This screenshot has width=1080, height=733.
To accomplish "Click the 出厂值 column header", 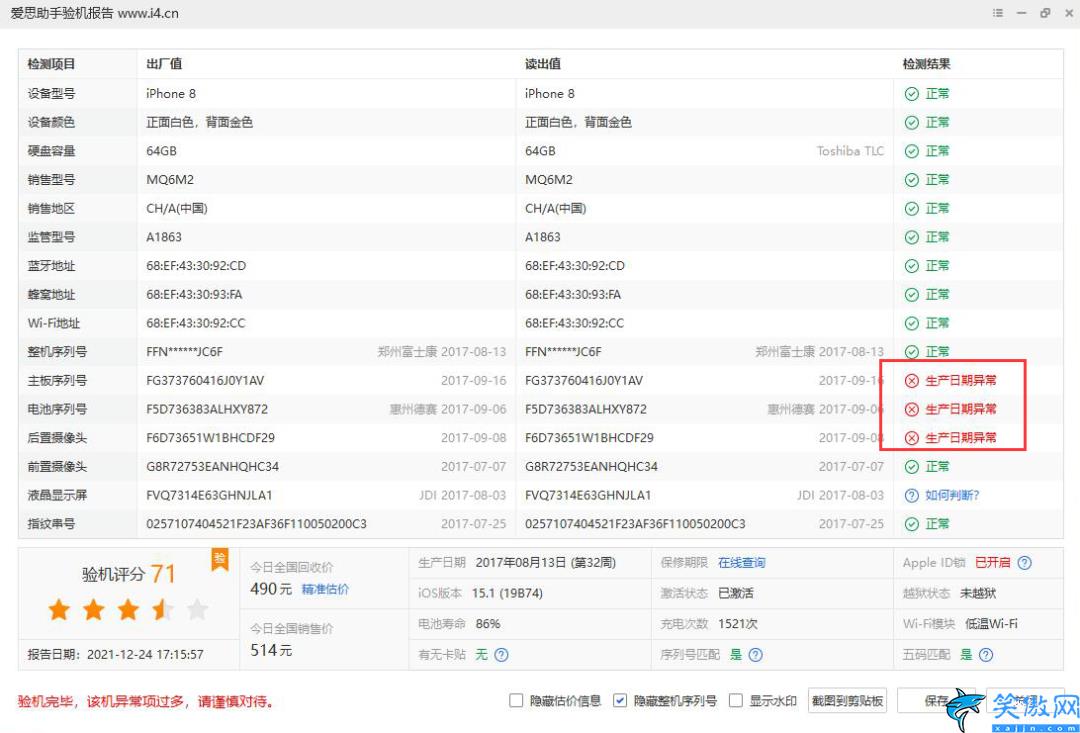I will click(164, 64).
